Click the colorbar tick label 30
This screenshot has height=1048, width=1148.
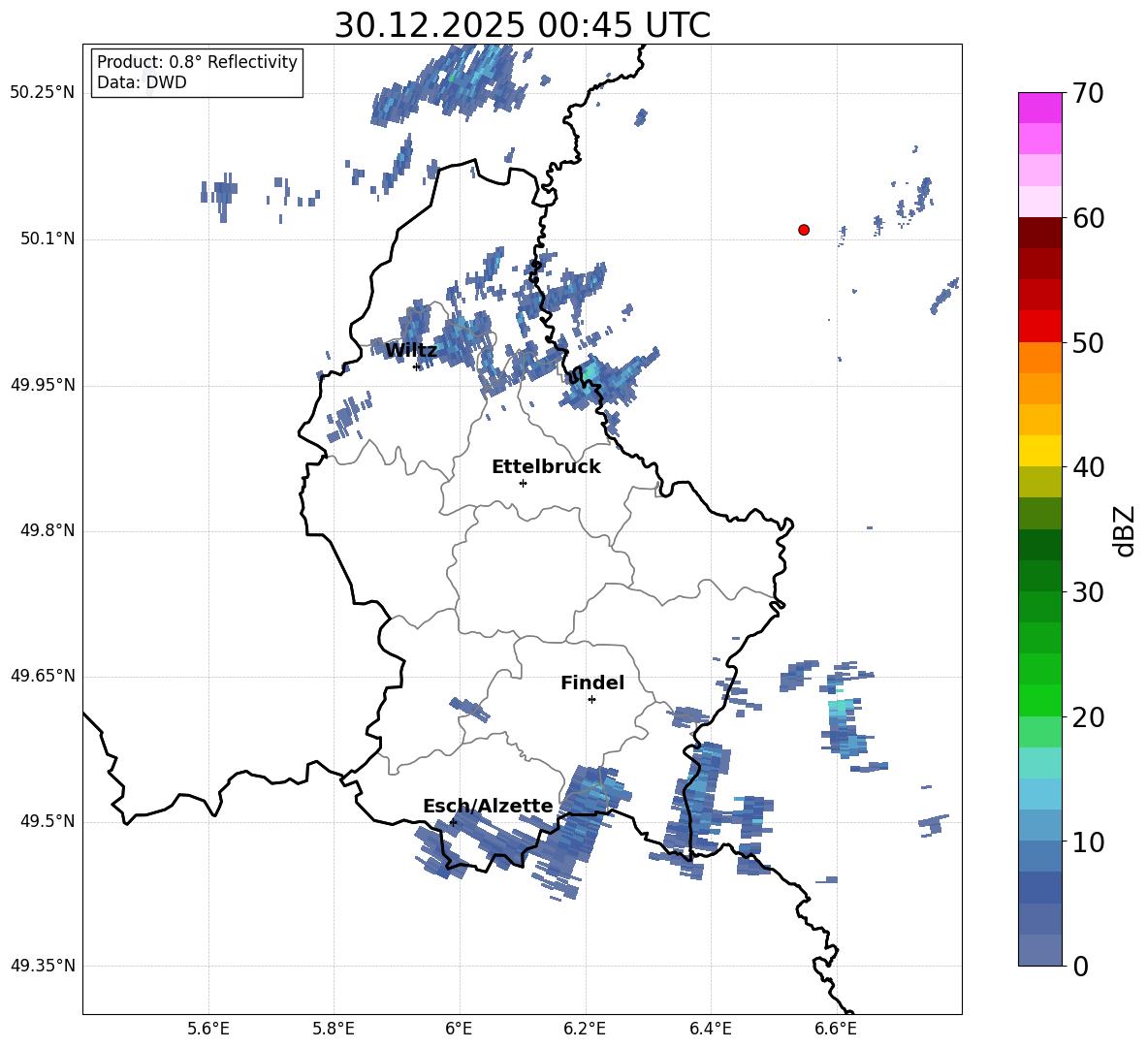(x=1088, y=592)
